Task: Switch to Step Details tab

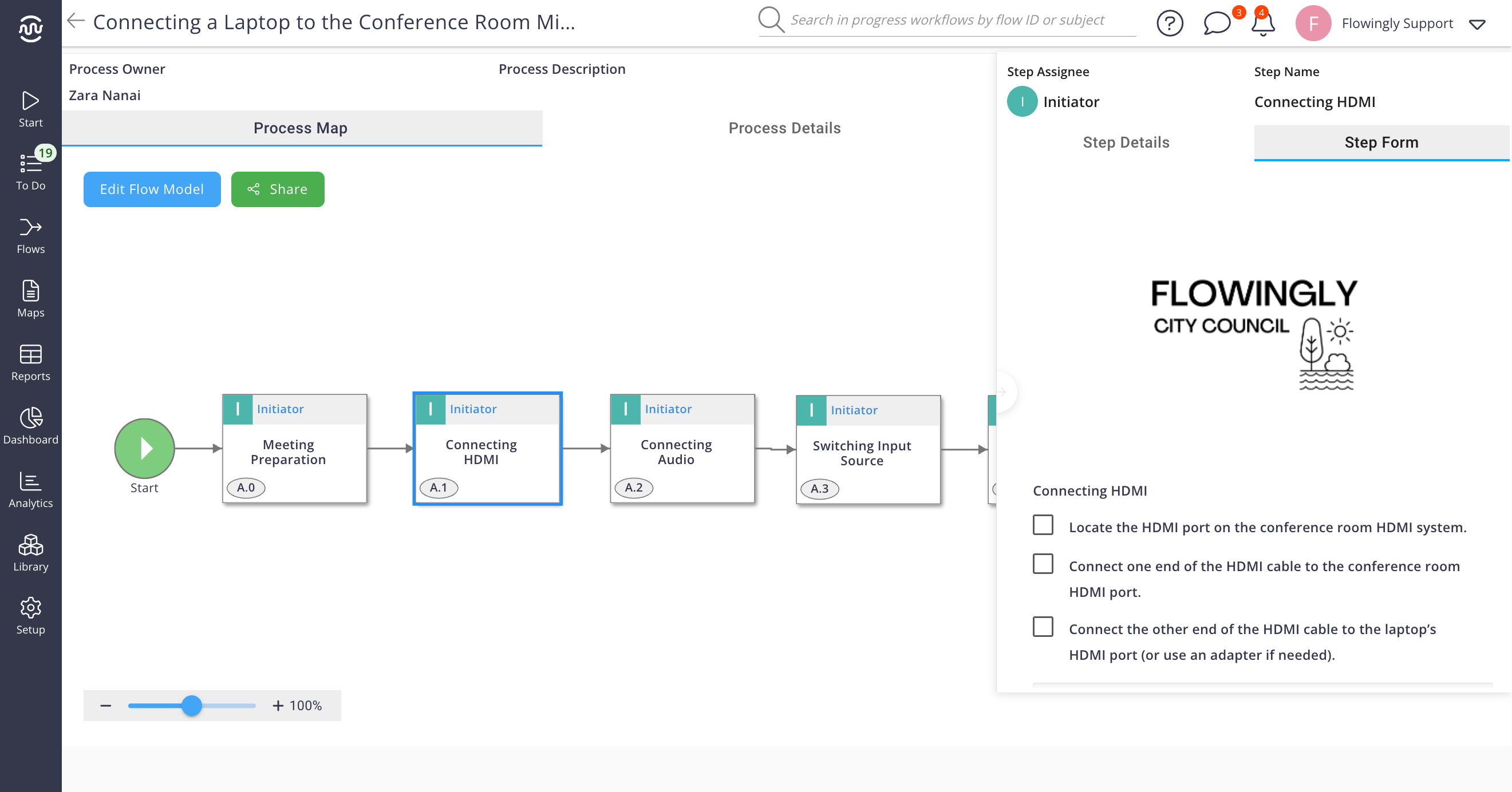Action: [1125, 142]
